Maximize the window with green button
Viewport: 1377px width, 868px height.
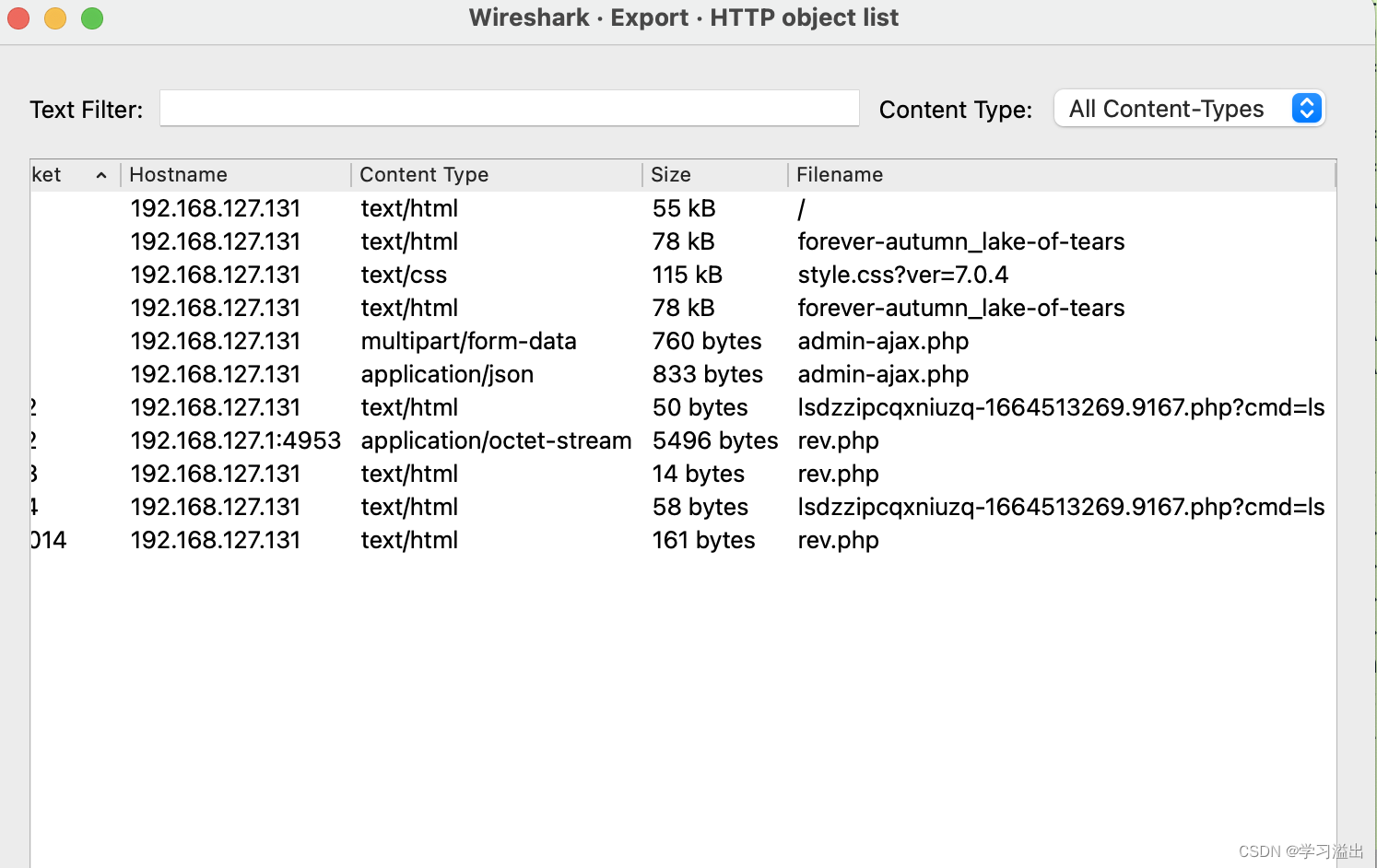coord(92,18)
